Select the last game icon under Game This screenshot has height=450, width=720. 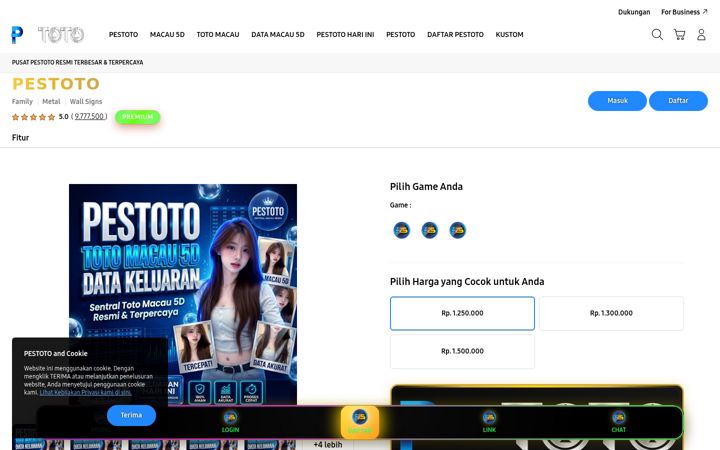(457, 230)
